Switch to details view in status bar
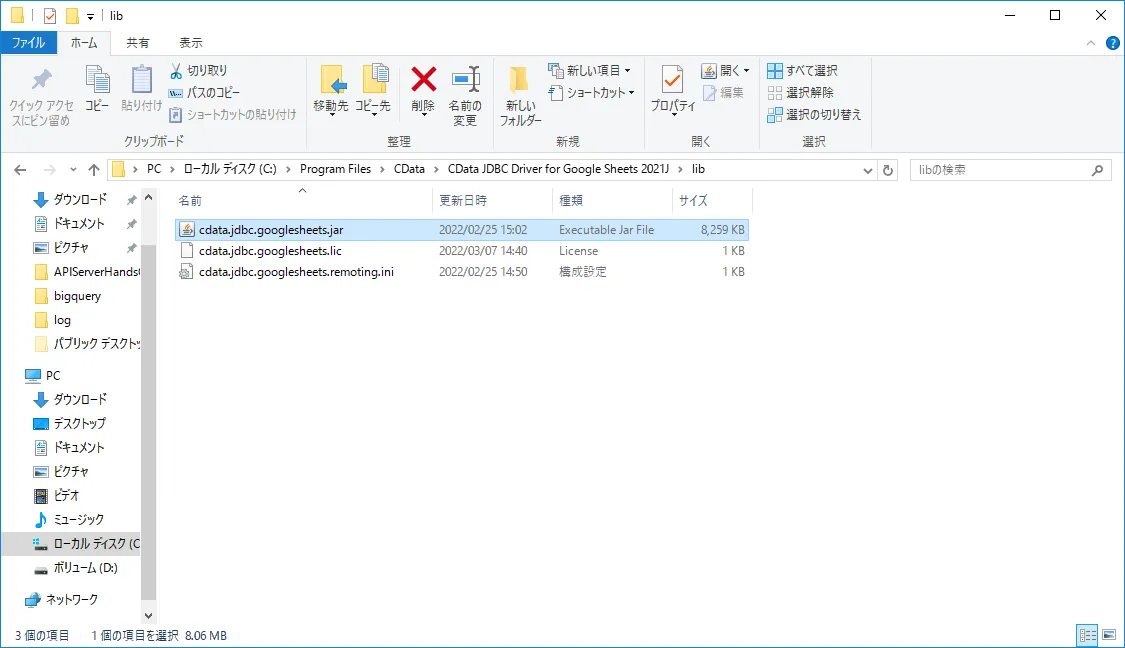This screenshot has height=648, width=1125. 1087,635
